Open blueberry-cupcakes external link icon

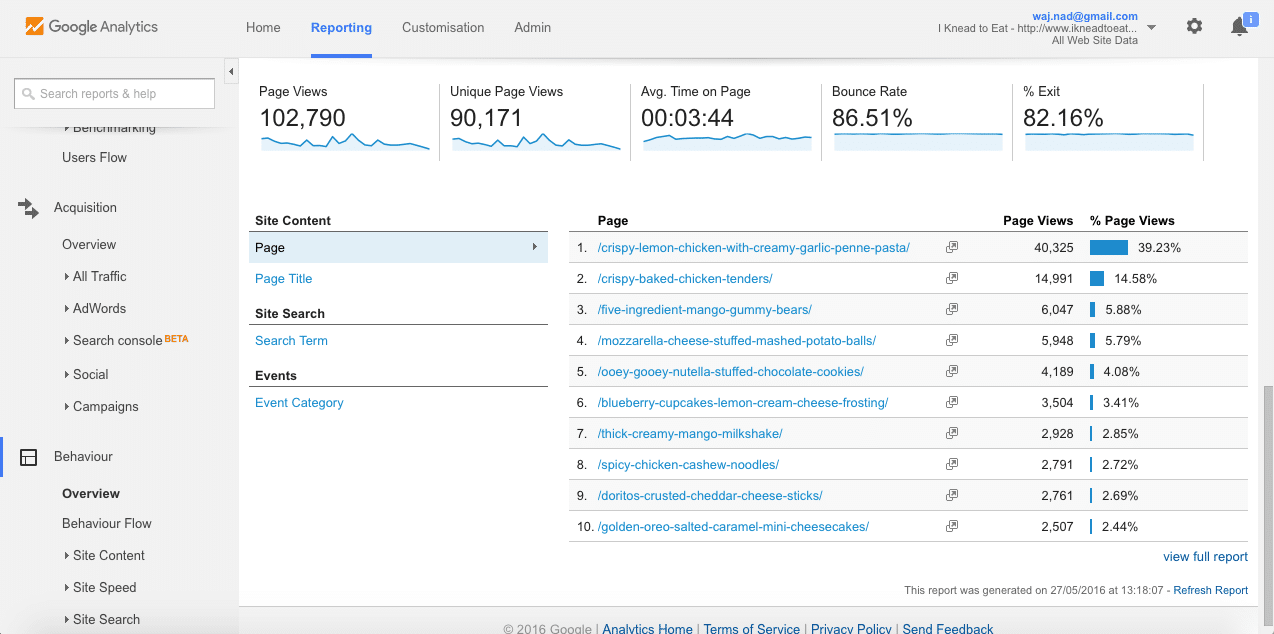tap(952, 402)
